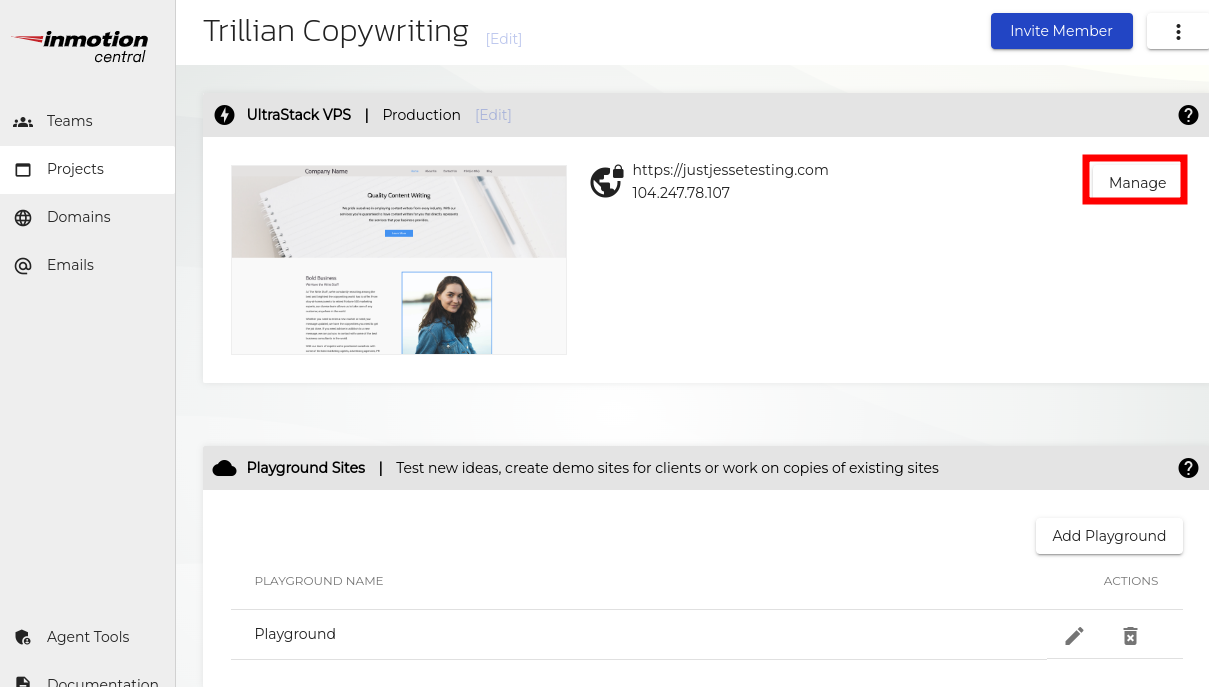Click the Projects window icon

[x=23, y=169]
